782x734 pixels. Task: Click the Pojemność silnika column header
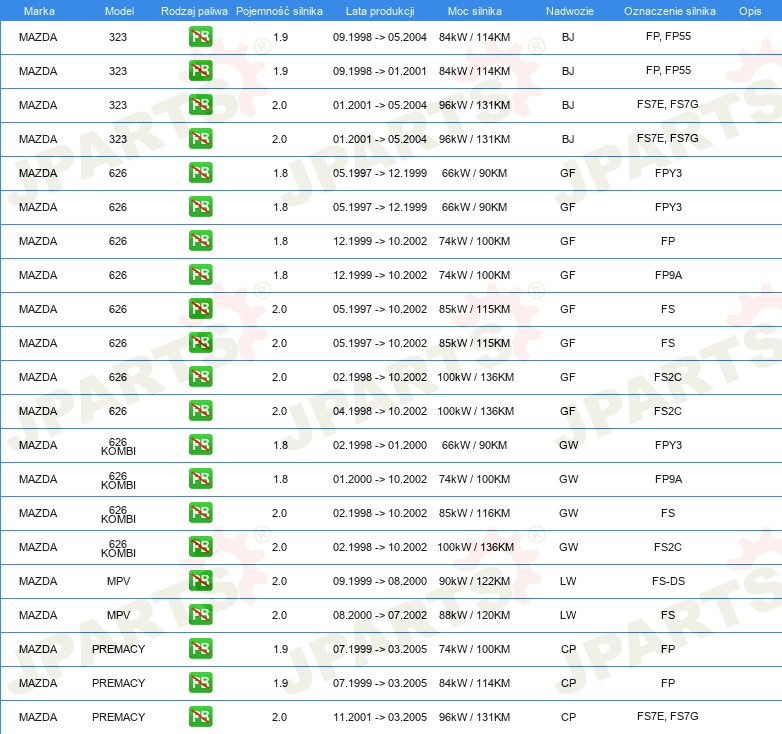coord(279,11)
